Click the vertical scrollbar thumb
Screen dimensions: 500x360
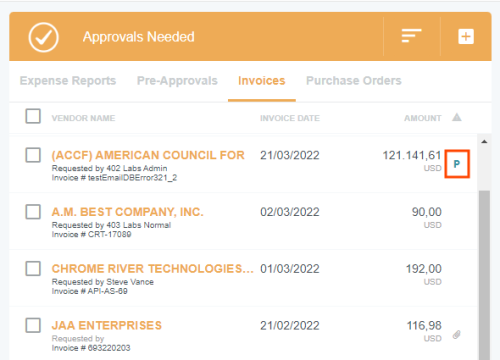pyautogui.click(x=484, y=275)
